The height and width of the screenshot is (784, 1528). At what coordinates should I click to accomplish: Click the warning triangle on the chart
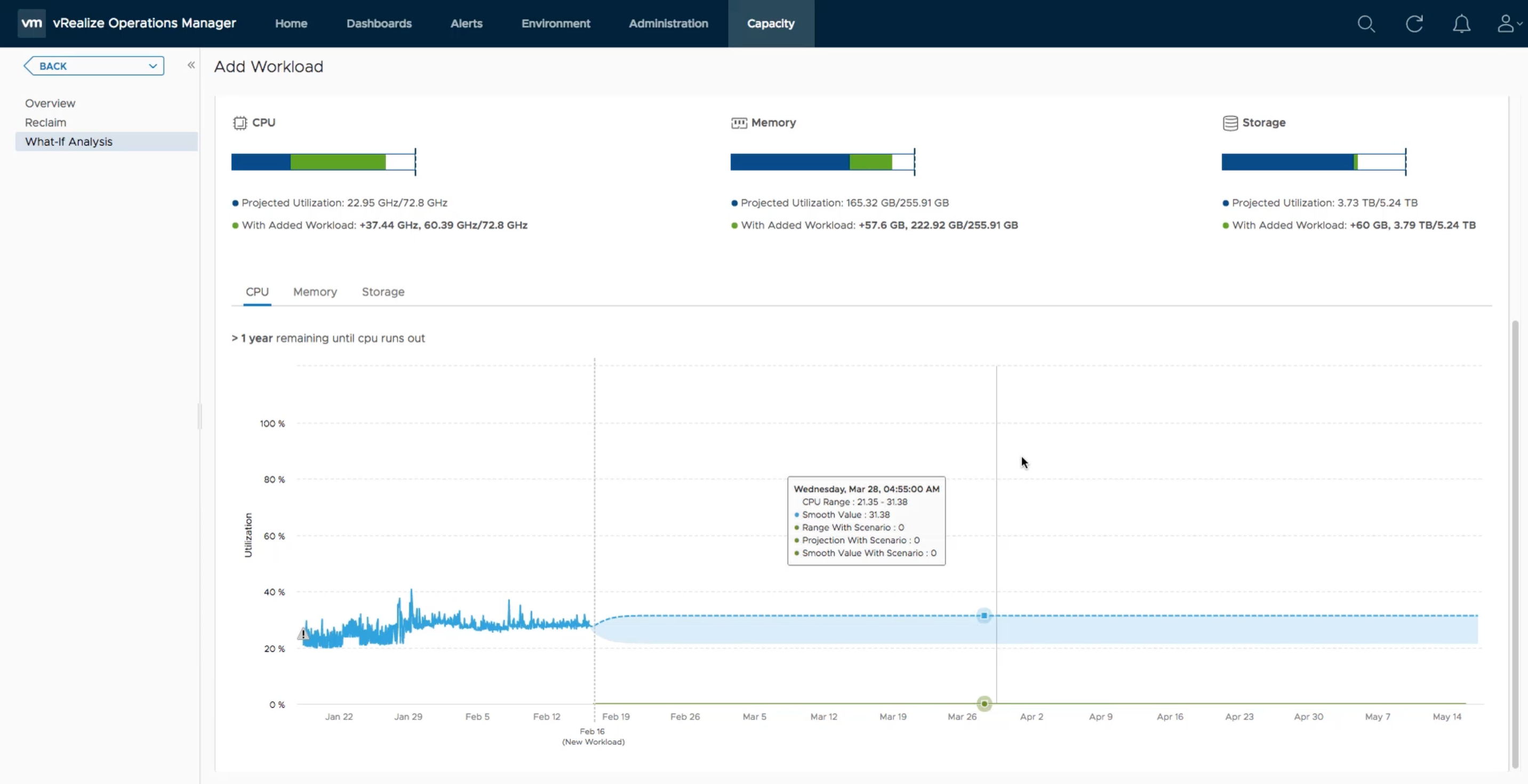coord(303,634)
